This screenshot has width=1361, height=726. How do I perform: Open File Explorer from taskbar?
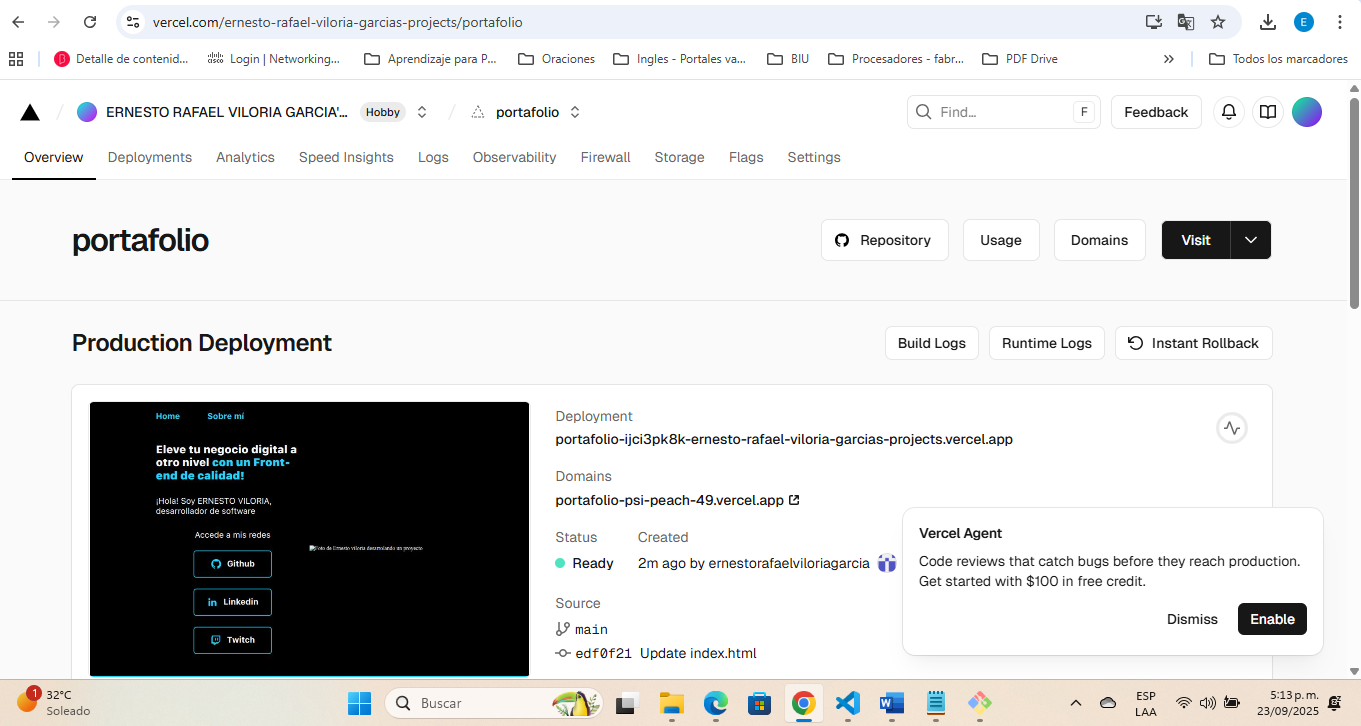pyautogui.click(x=671, y=703)
